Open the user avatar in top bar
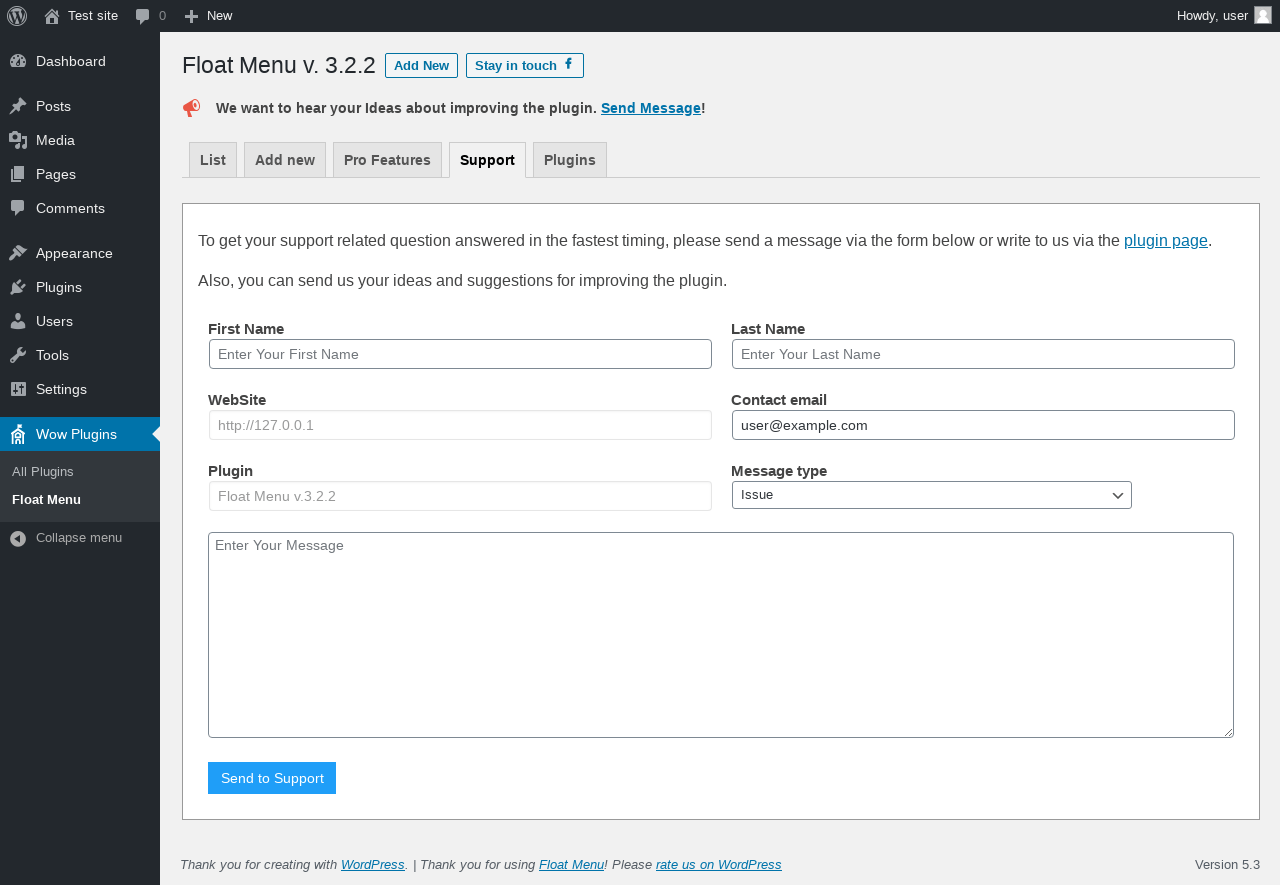Image resolution: width=1280 pixels, height=885 pixels. 1263,15
